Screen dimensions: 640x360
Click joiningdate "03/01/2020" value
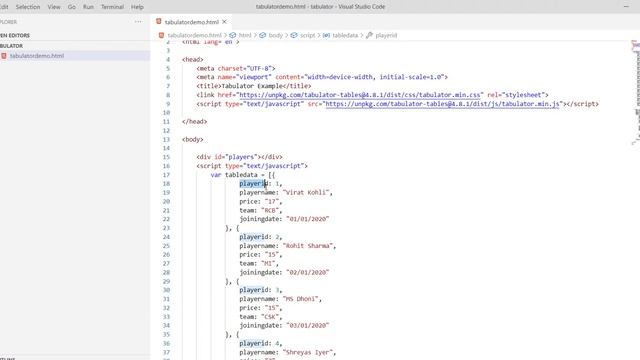[x=307, y=326]
